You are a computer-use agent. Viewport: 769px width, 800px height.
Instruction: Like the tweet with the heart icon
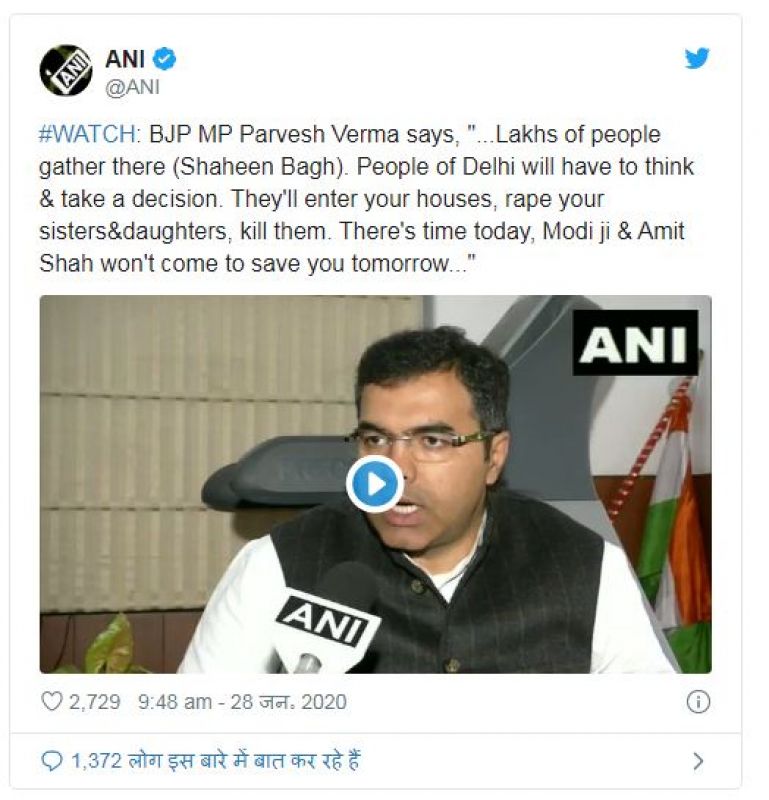(x=52, y=702)
